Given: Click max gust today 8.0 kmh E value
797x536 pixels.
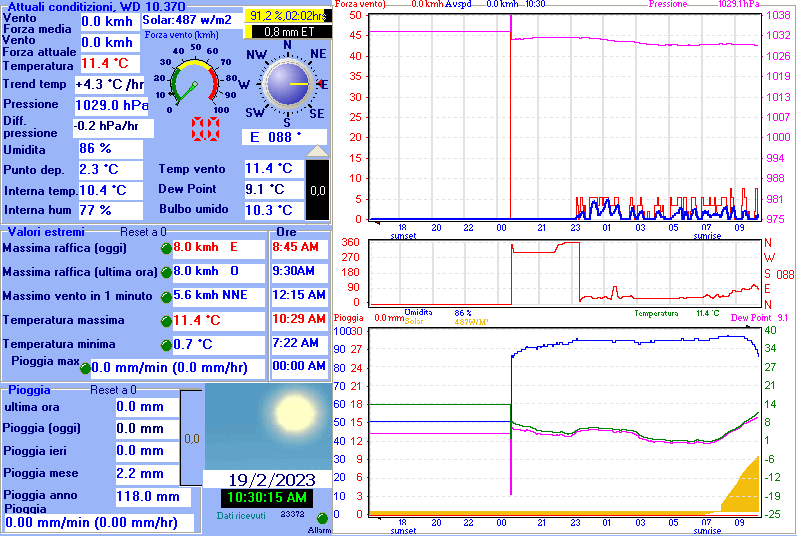Looking at the screenshot, I should click(219, 247).
